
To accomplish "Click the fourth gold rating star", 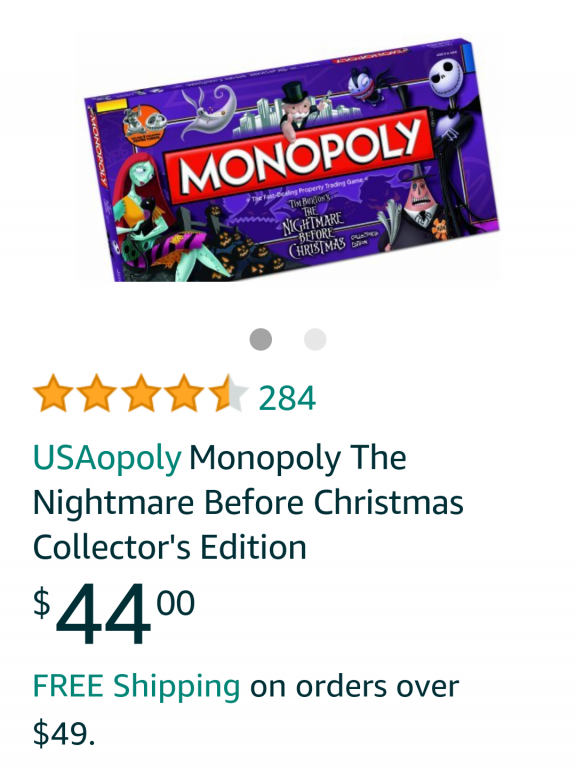I will click(184, 393).
